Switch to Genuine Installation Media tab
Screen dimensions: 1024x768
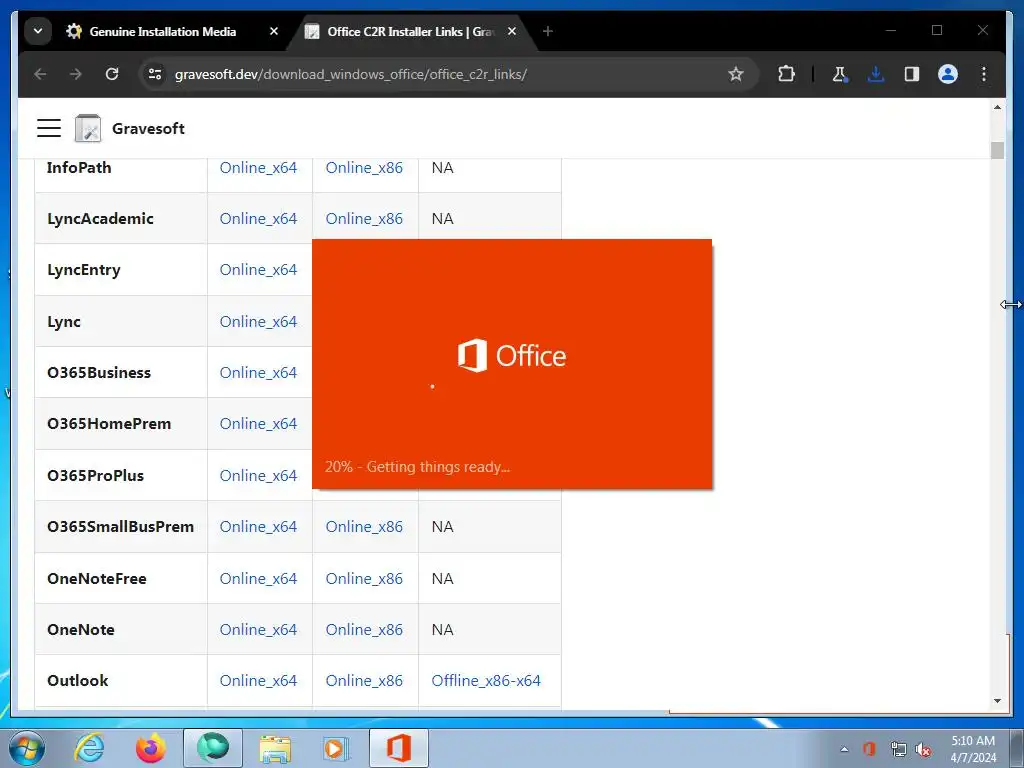pyautogui.click(x=162, y=31)
